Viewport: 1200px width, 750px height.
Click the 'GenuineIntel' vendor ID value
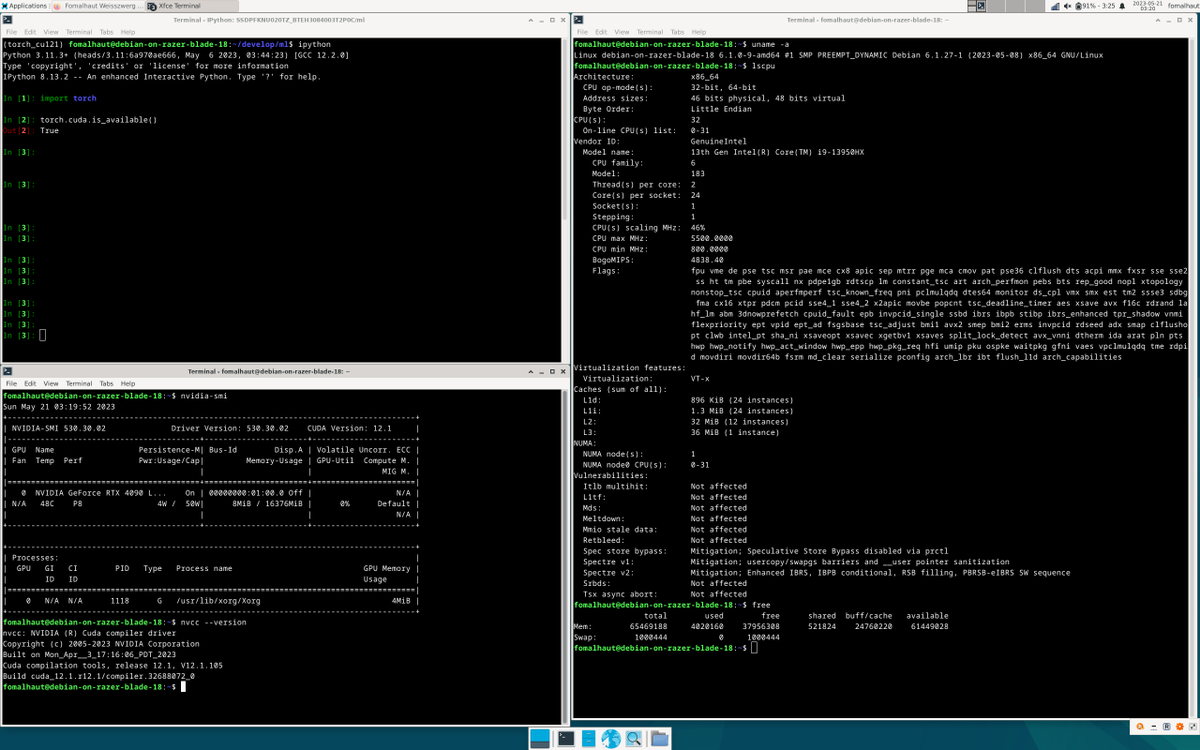[x=720, y=141]
